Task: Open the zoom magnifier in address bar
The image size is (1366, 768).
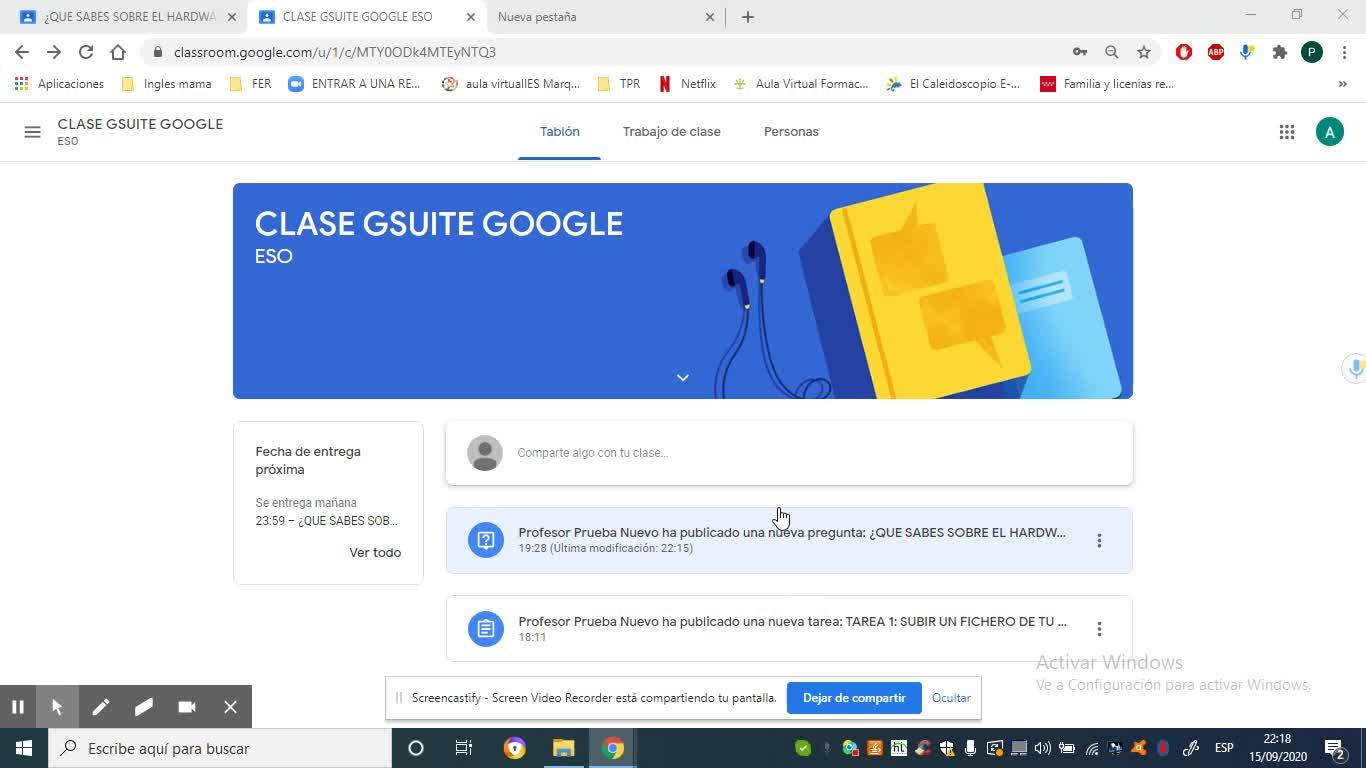Action: (x=1112, y=52)
